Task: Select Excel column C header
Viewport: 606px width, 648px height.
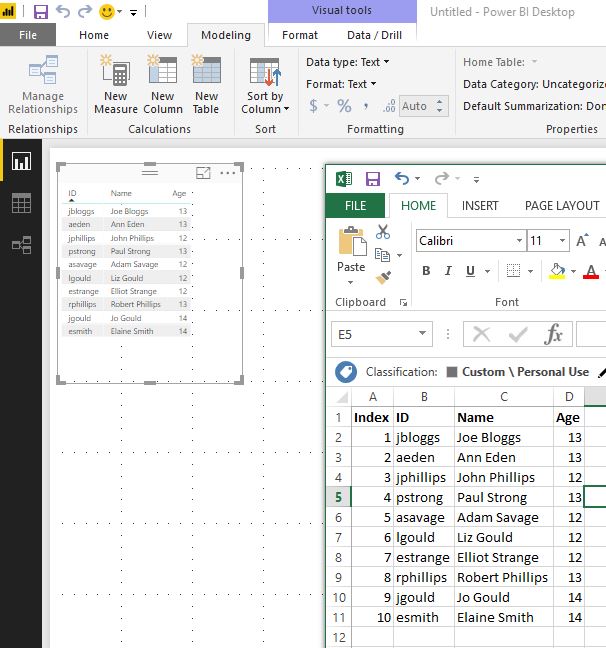Action: click(x=504, y=397)
